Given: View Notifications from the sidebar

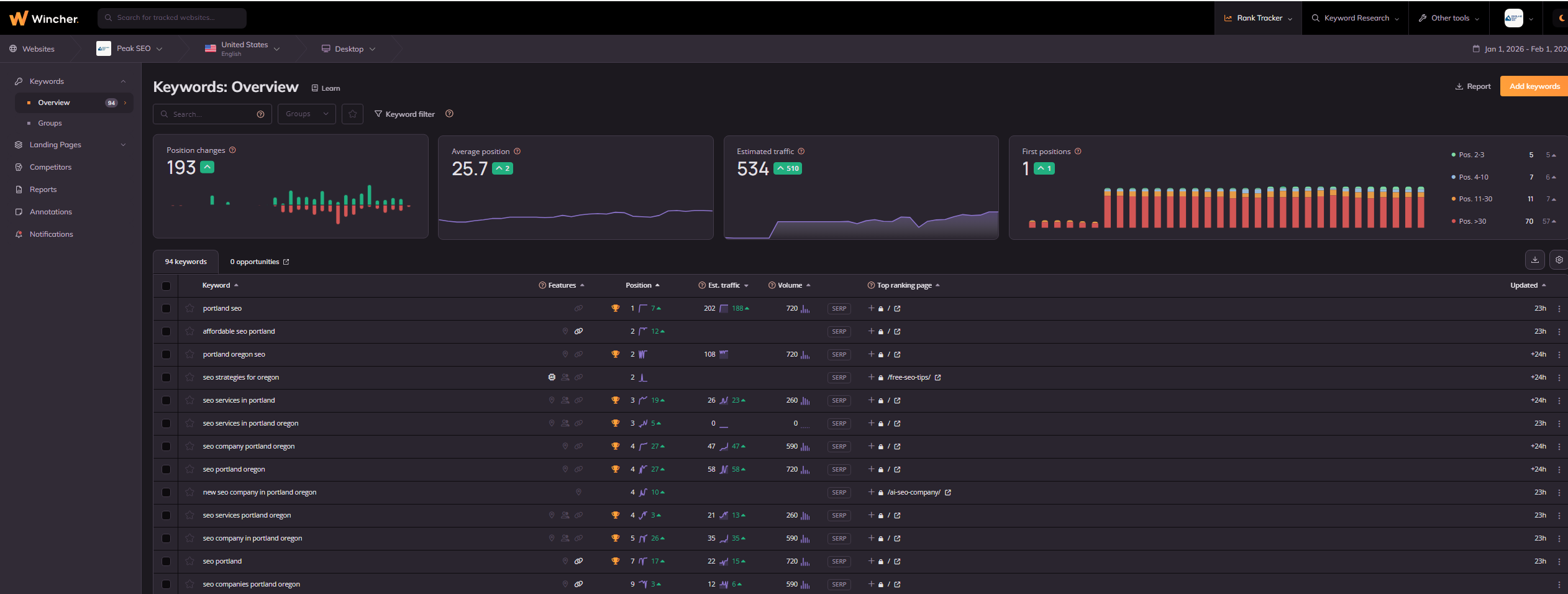Looking at the screenshot, I should pos(51,234).
